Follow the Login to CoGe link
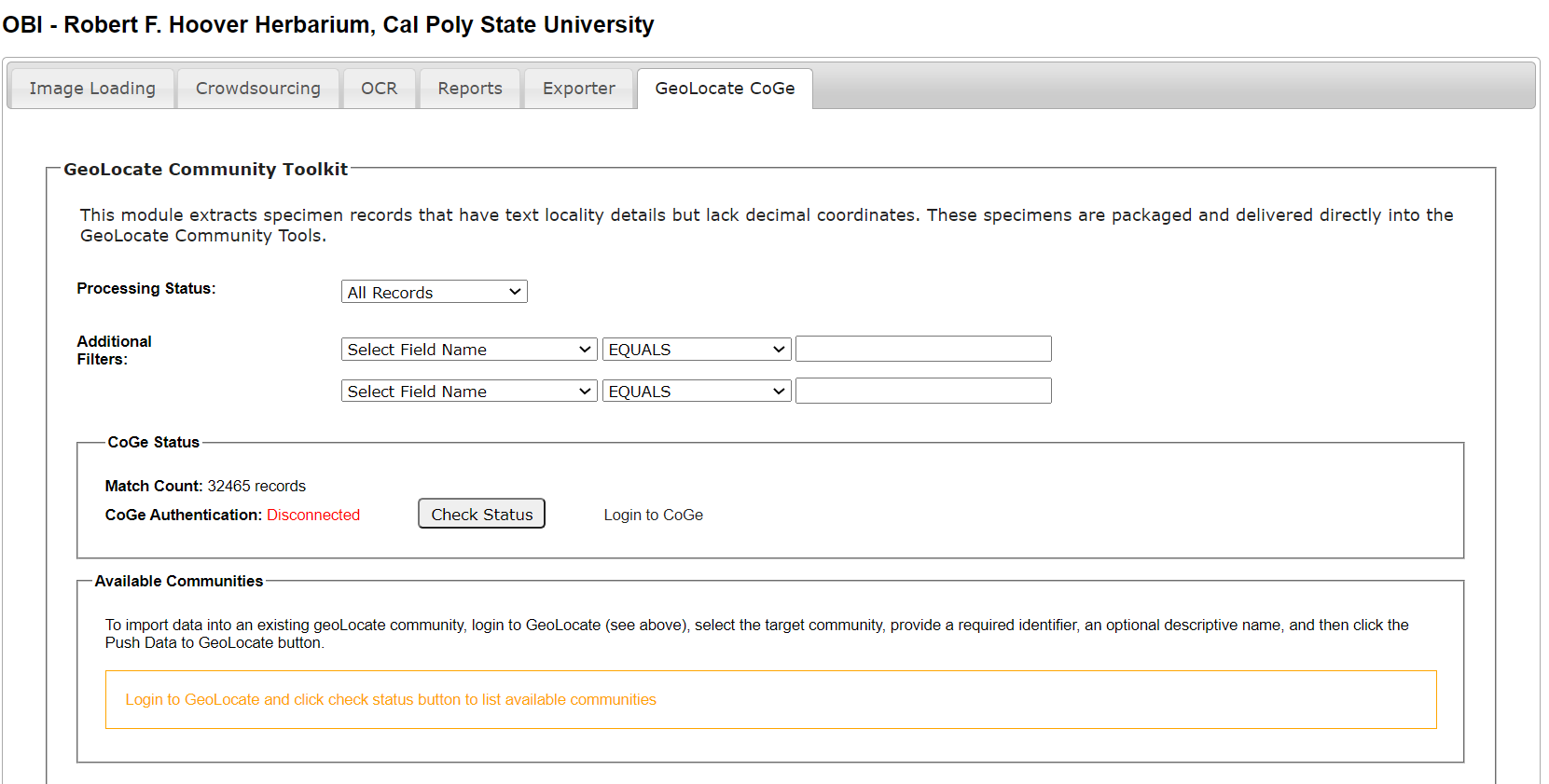The image size is (1549, 784). [x=653, y=515]
